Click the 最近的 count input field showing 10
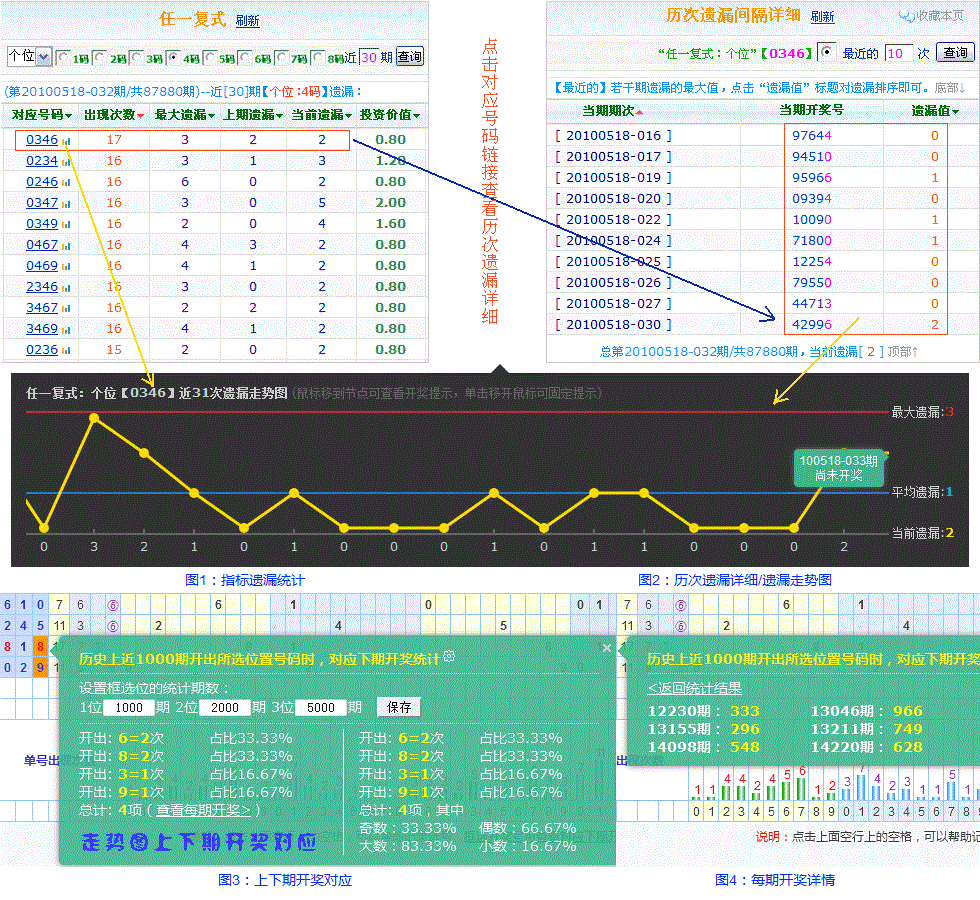 (898, 53)
